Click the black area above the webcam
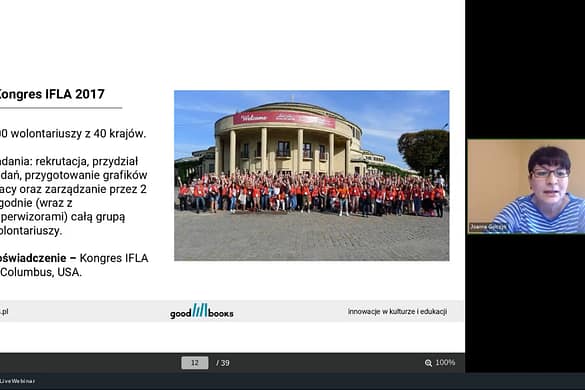The image size is (585, 390). (525, 69)
